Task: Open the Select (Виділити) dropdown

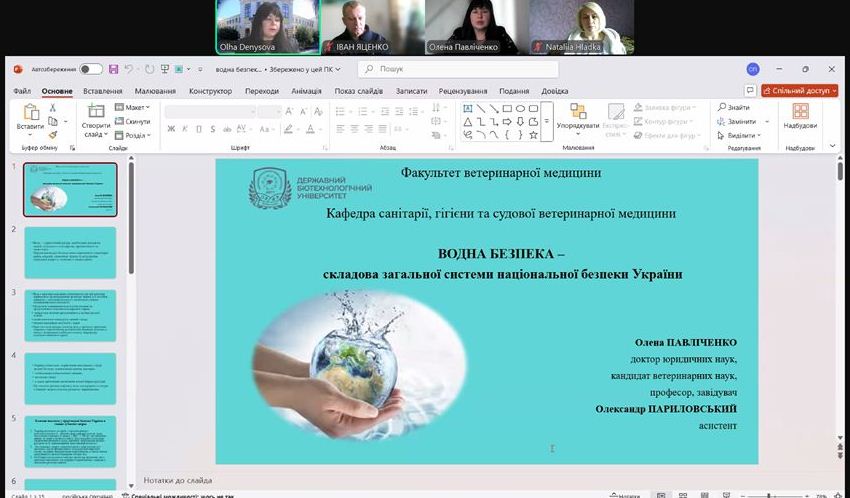Action: [x=739, y=135]
